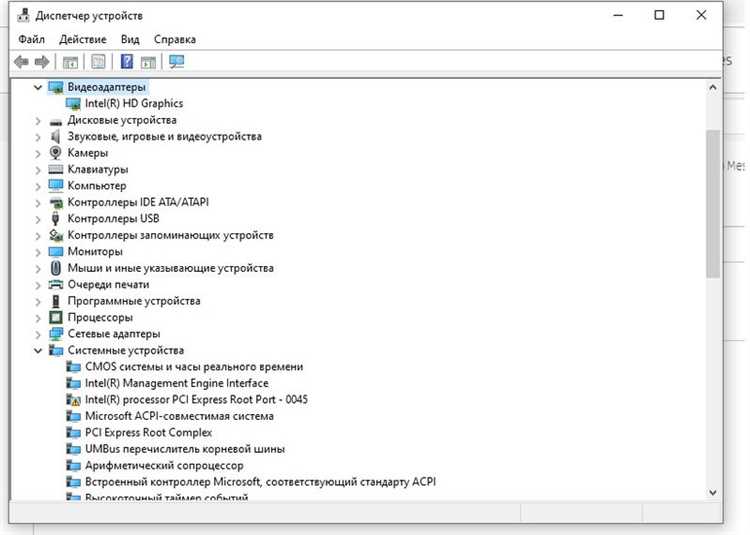Image resolution: width=750 pixels, height=535 pixels.
Task: Click the Мониторы display icon
Action: [x=56, y=251]
